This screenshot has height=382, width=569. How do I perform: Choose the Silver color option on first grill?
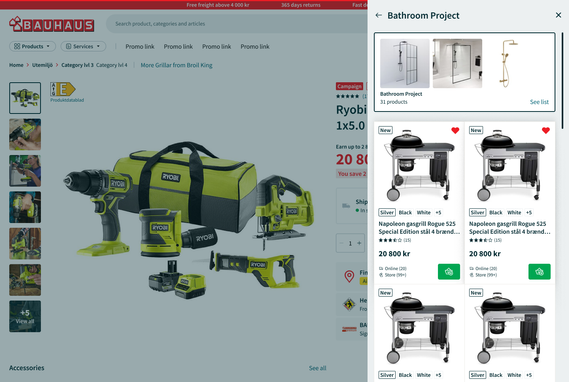point(387,213)
